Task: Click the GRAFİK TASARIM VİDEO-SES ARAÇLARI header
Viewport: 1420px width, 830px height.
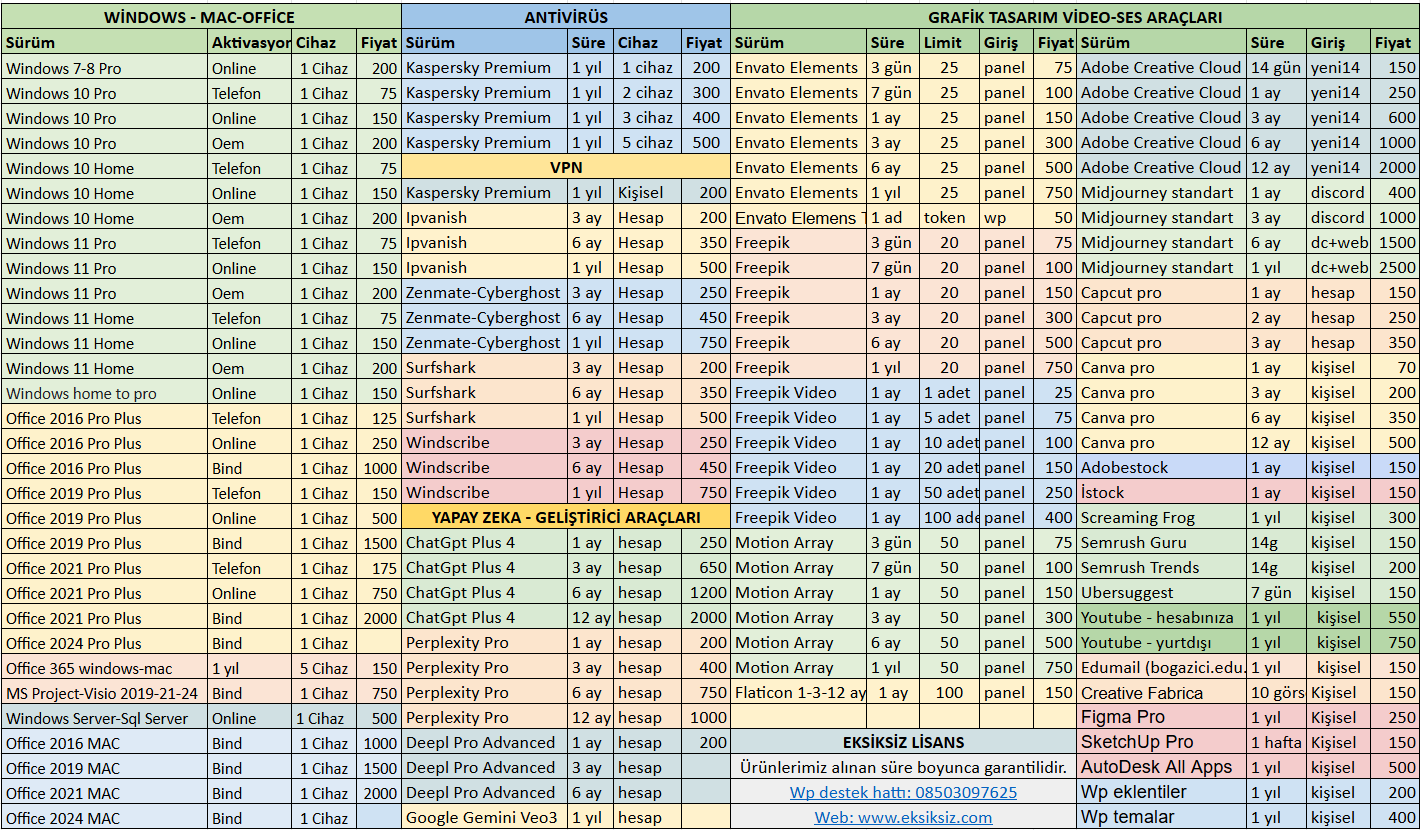Action: (x=1075, y=17)
